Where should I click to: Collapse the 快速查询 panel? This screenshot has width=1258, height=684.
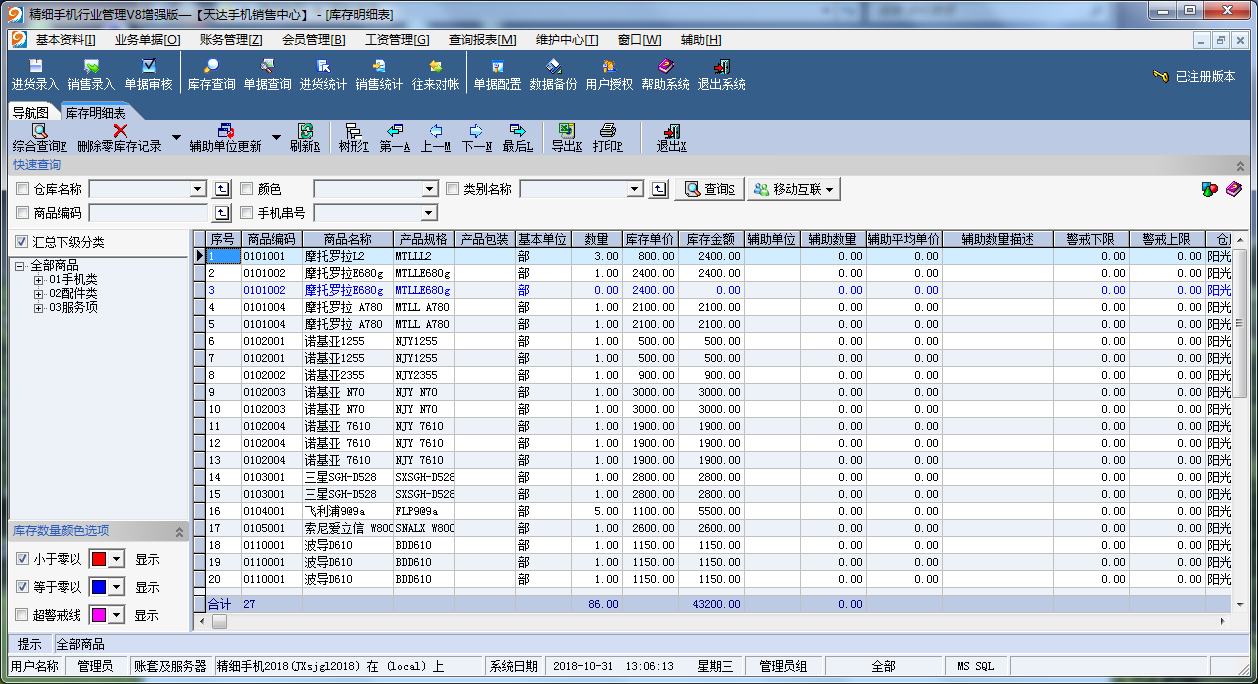pyautogui.click(x=1240, y=166)
